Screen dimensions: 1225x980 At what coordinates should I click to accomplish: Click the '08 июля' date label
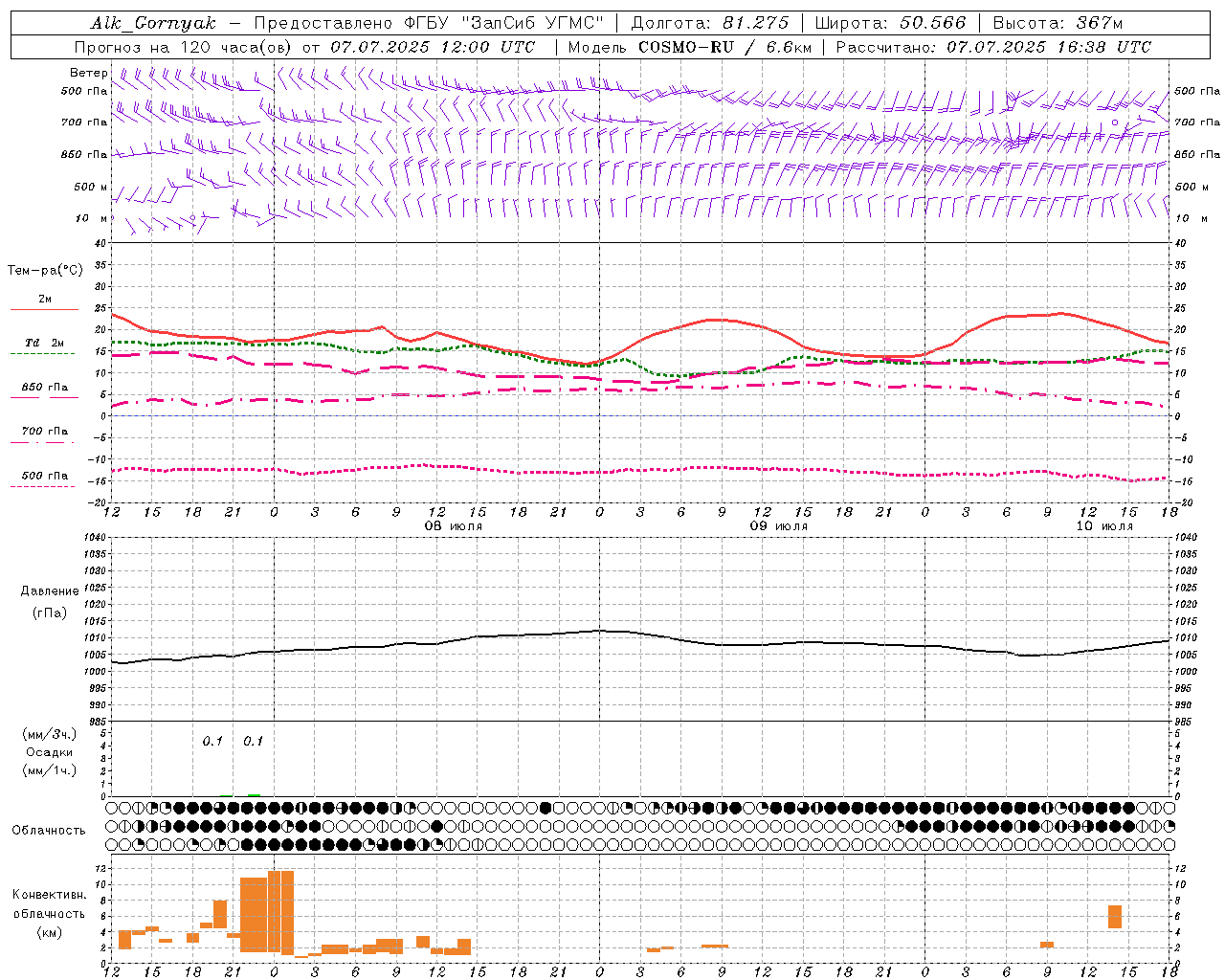454,526
